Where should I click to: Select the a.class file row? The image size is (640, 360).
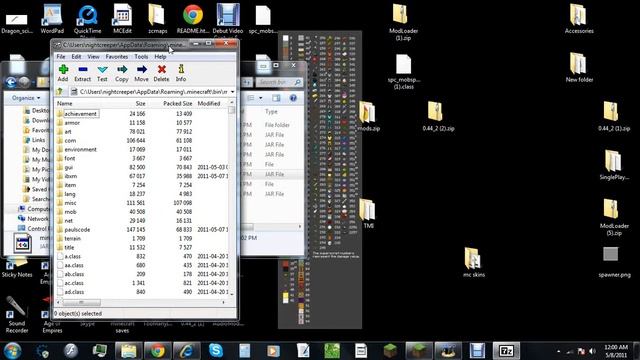coord(142,256)
